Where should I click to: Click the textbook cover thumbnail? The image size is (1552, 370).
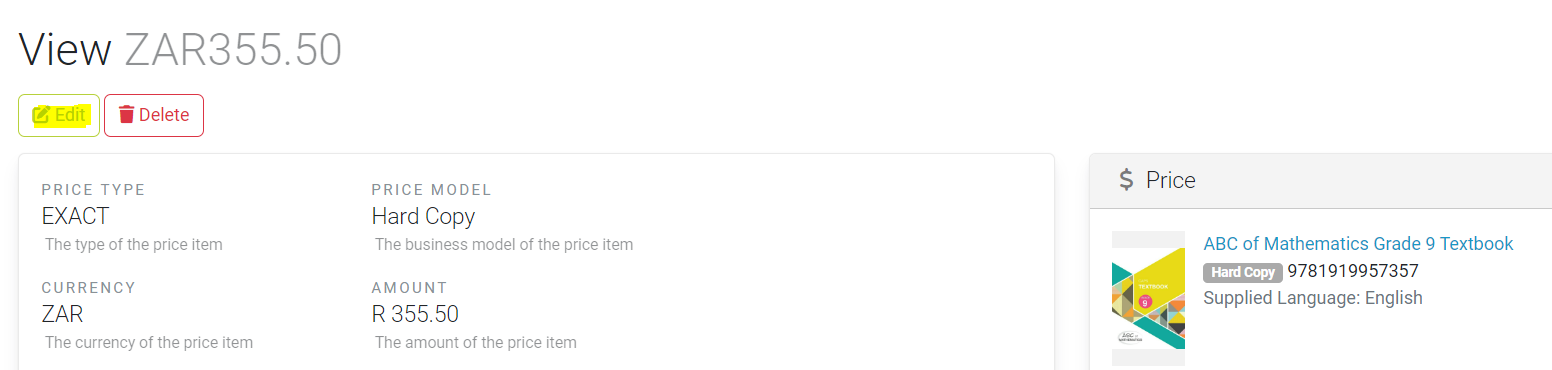[1148, 298]
